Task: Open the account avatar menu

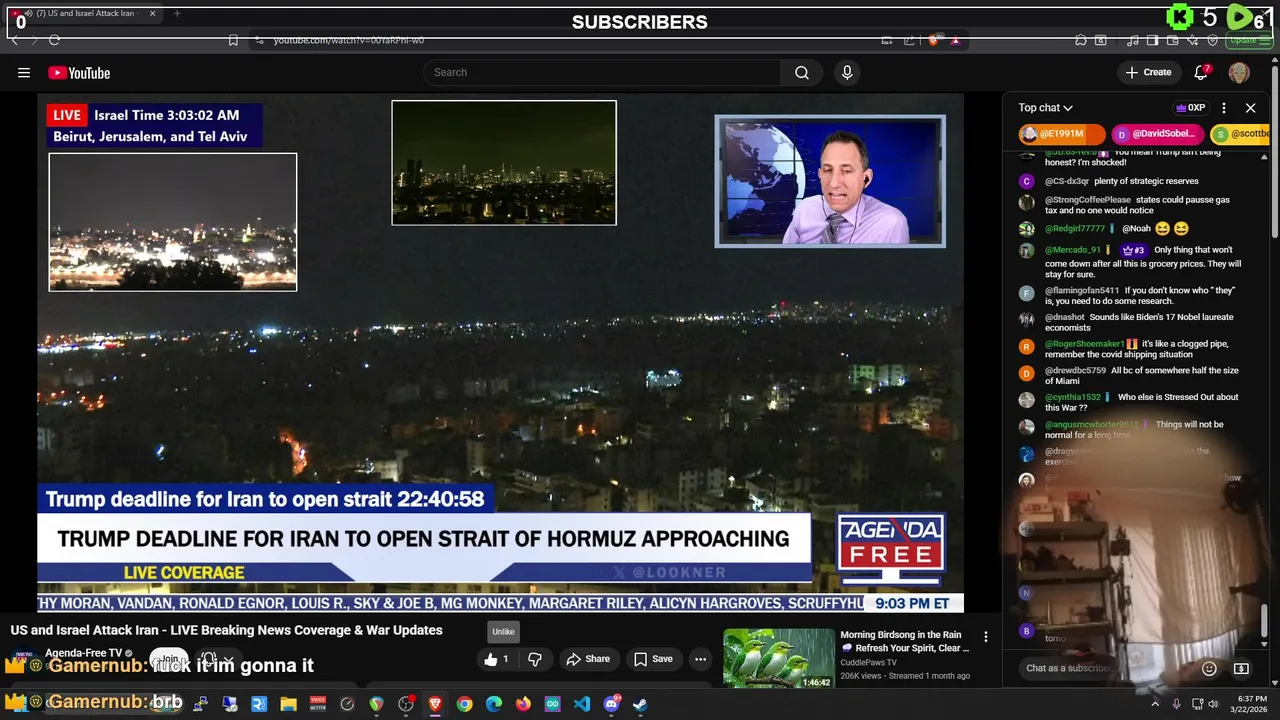Action: [1239, 72]
